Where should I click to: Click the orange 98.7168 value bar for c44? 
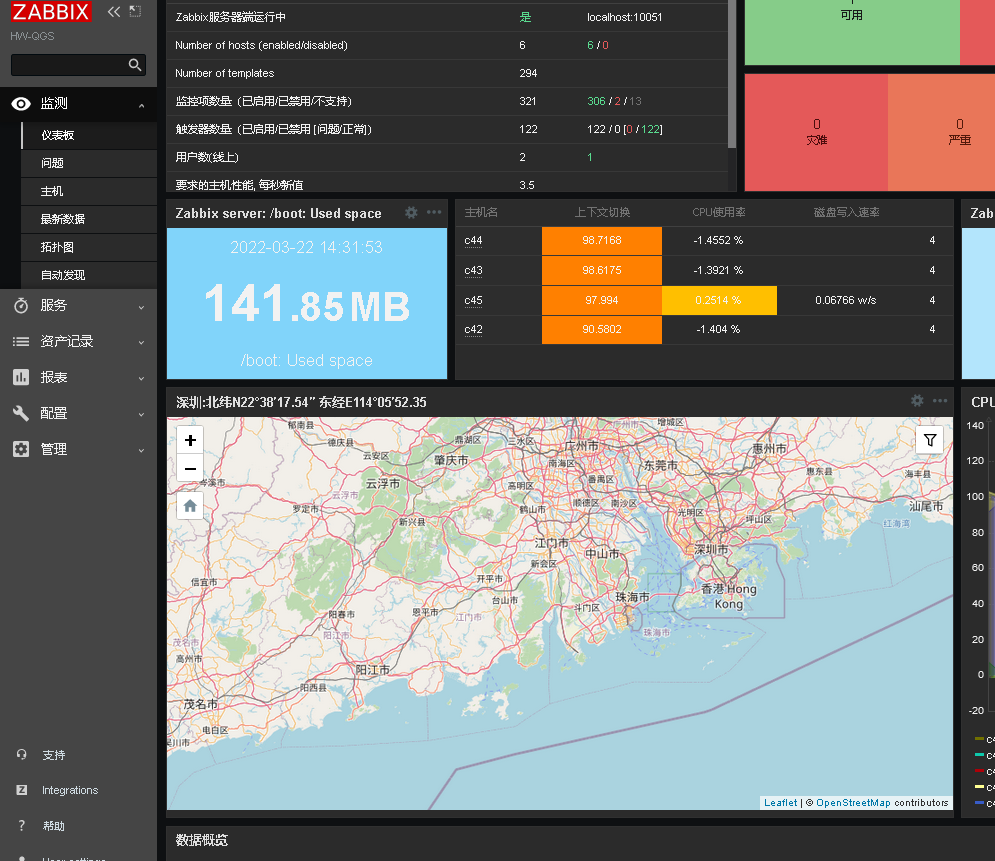(601, 241)
